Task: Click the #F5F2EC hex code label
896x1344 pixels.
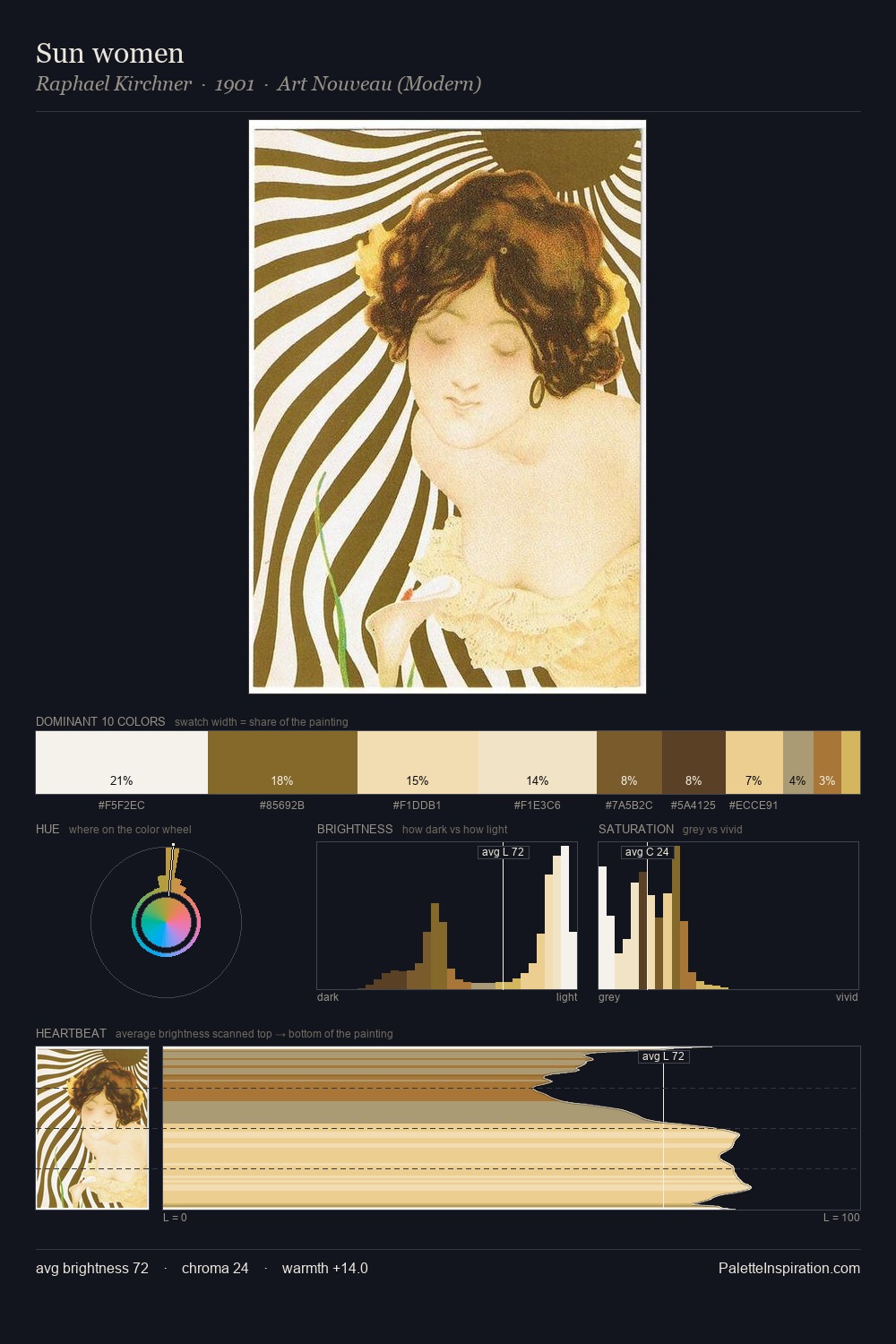Action: coord(121,806)
